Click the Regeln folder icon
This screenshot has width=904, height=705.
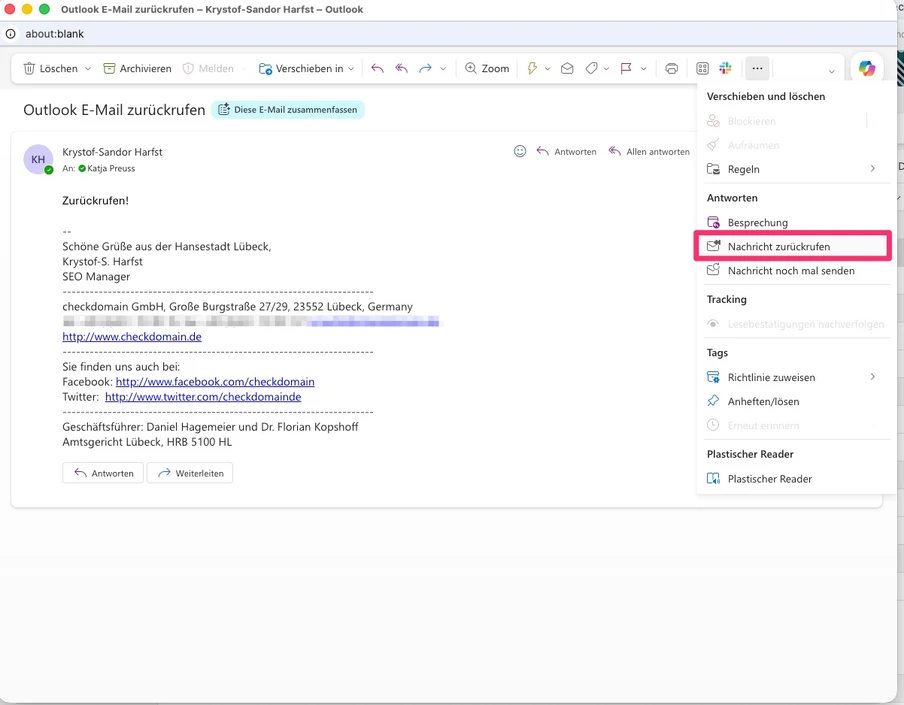(713, 169)
